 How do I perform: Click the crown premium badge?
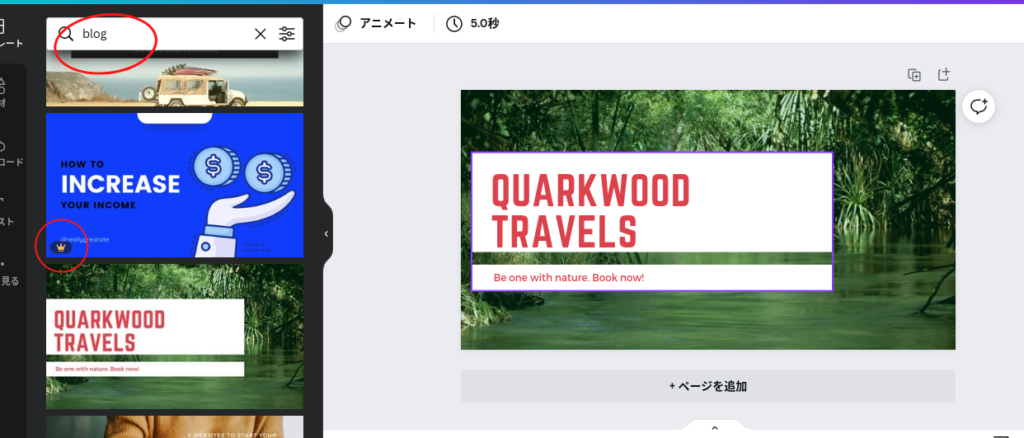click(x=61, y=248)
